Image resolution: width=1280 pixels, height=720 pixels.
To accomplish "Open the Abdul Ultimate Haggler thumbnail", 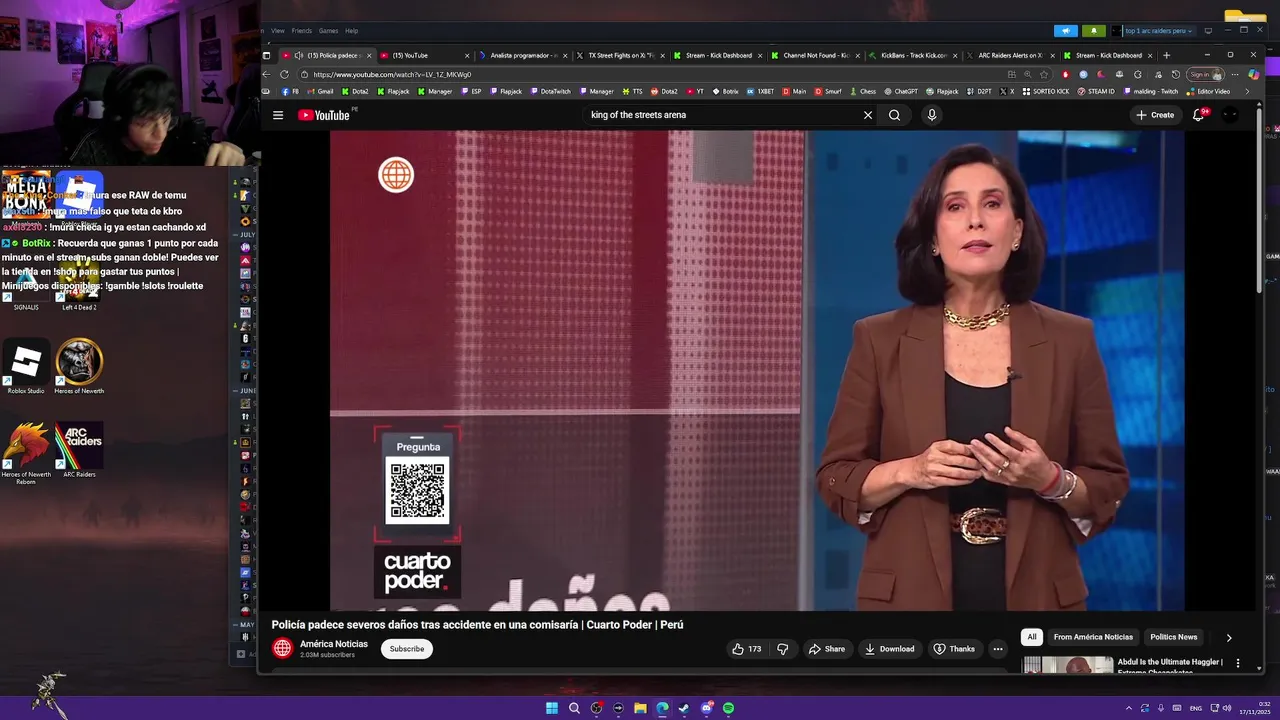I will (x=1067, y=665).
